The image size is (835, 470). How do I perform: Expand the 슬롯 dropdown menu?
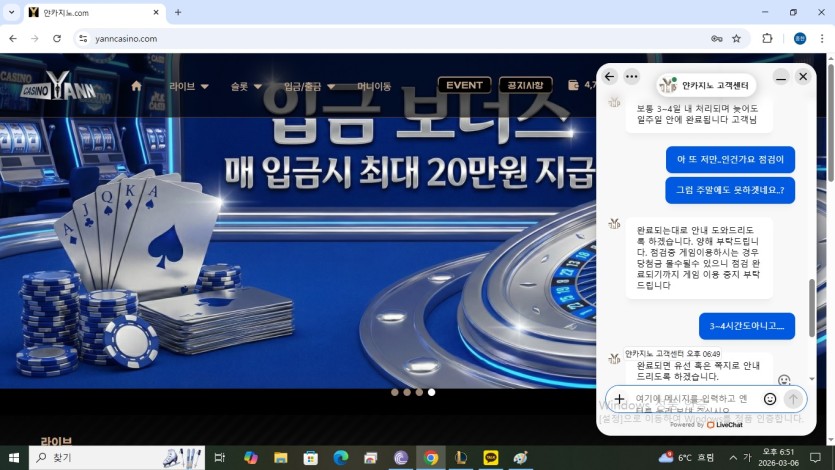(x=246, y=86)
